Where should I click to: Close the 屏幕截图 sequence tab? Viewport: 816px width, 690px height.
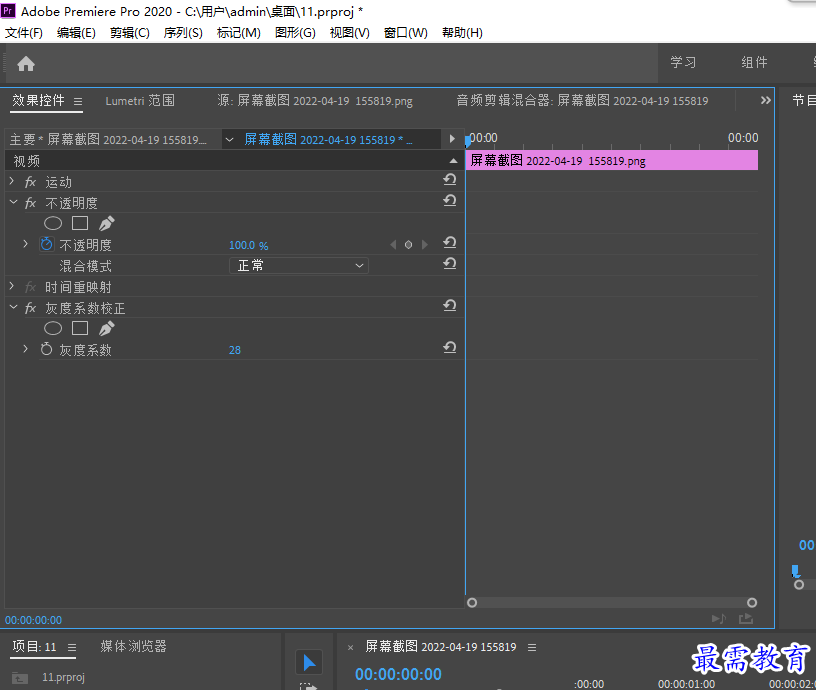click(x=350, y=648)
